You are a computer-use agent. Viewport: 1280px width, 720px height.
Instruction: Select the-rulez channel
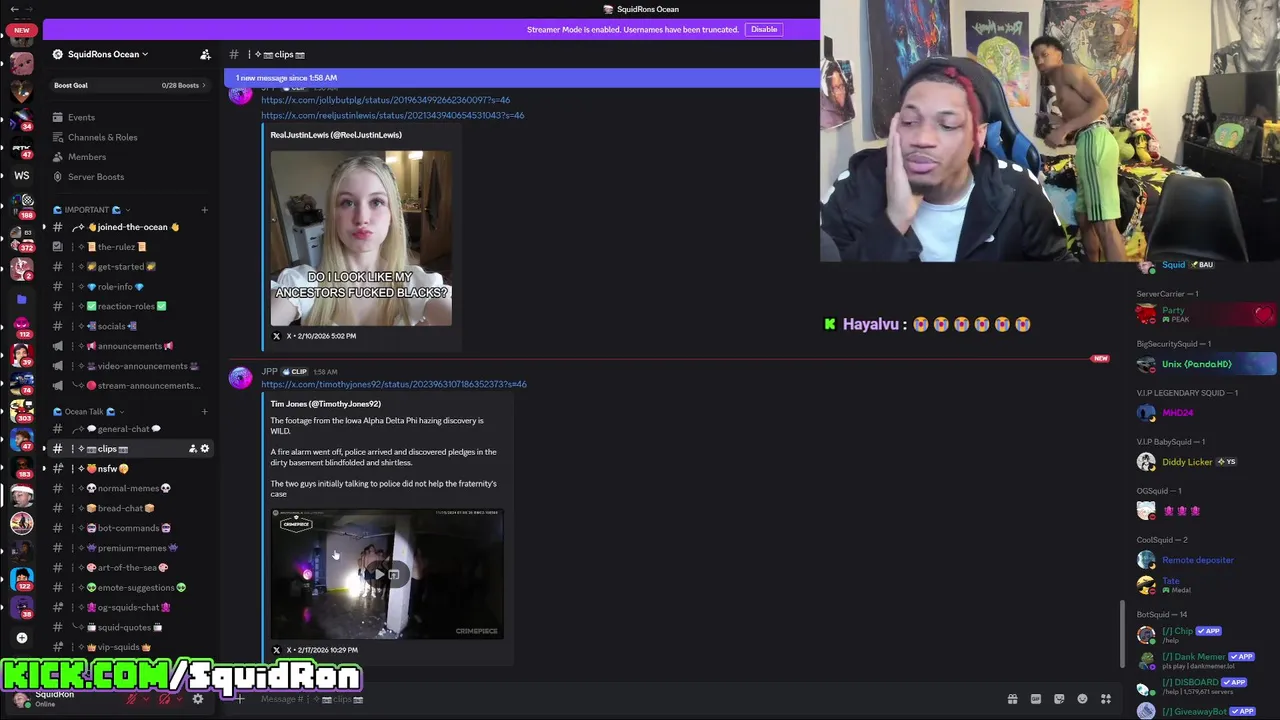(130, 247)
